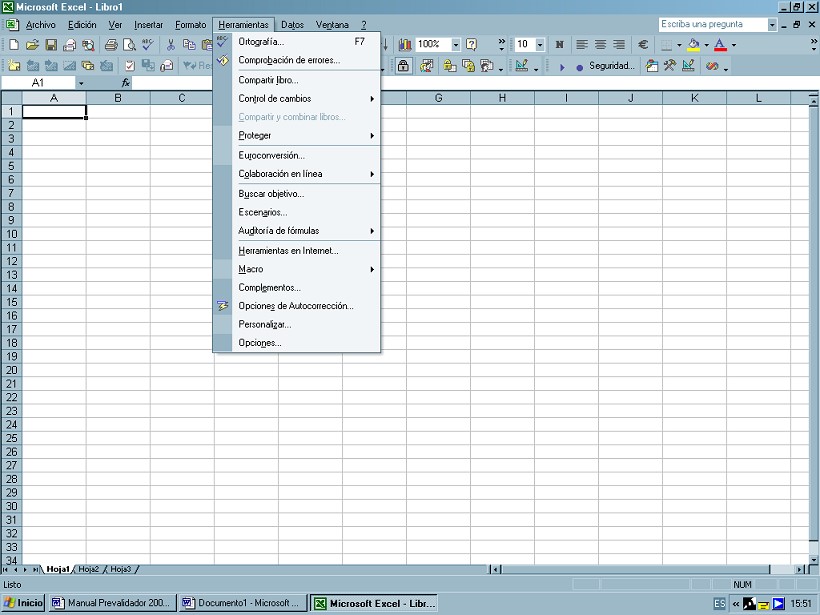Viewport: 820px width, 615px height.
Task: Switch to the Hoja2 sheet tab
Action: 88,569
